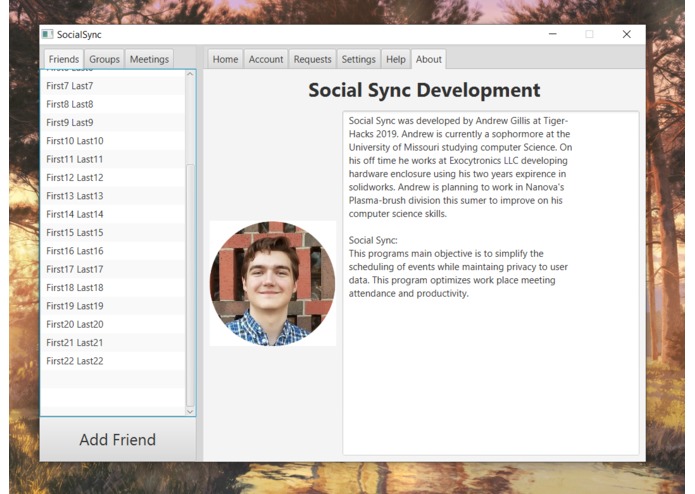Click the Add Friend button
The height and width of the screenshot is (494, 695).
coord(117,440)
